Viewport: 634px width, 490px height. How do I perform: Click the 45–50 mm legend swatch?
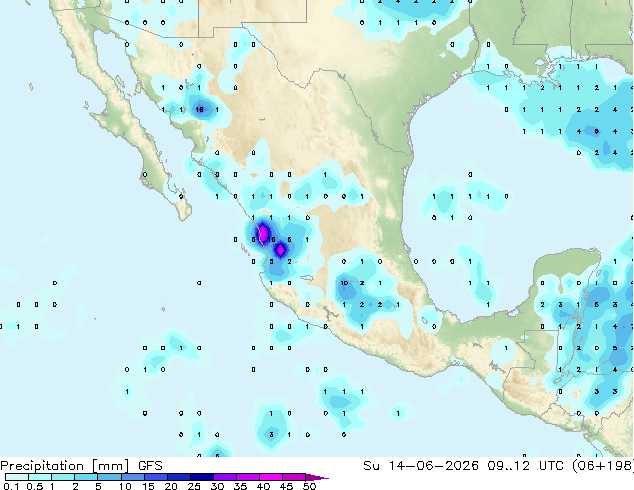coord(294,477)
